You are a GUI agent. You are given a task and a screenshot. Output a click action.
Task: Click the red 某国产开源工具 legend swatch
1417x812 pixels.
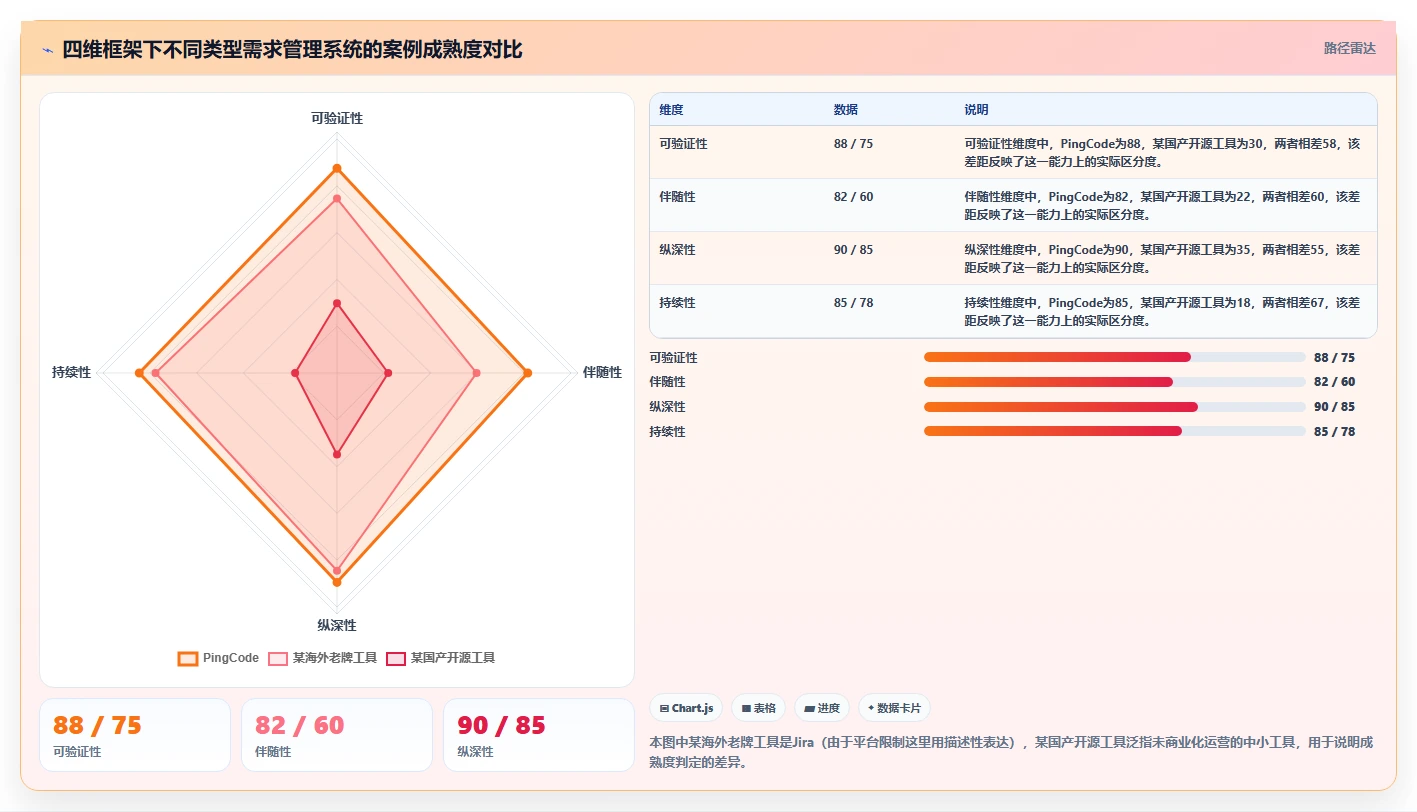pos(396,658)
